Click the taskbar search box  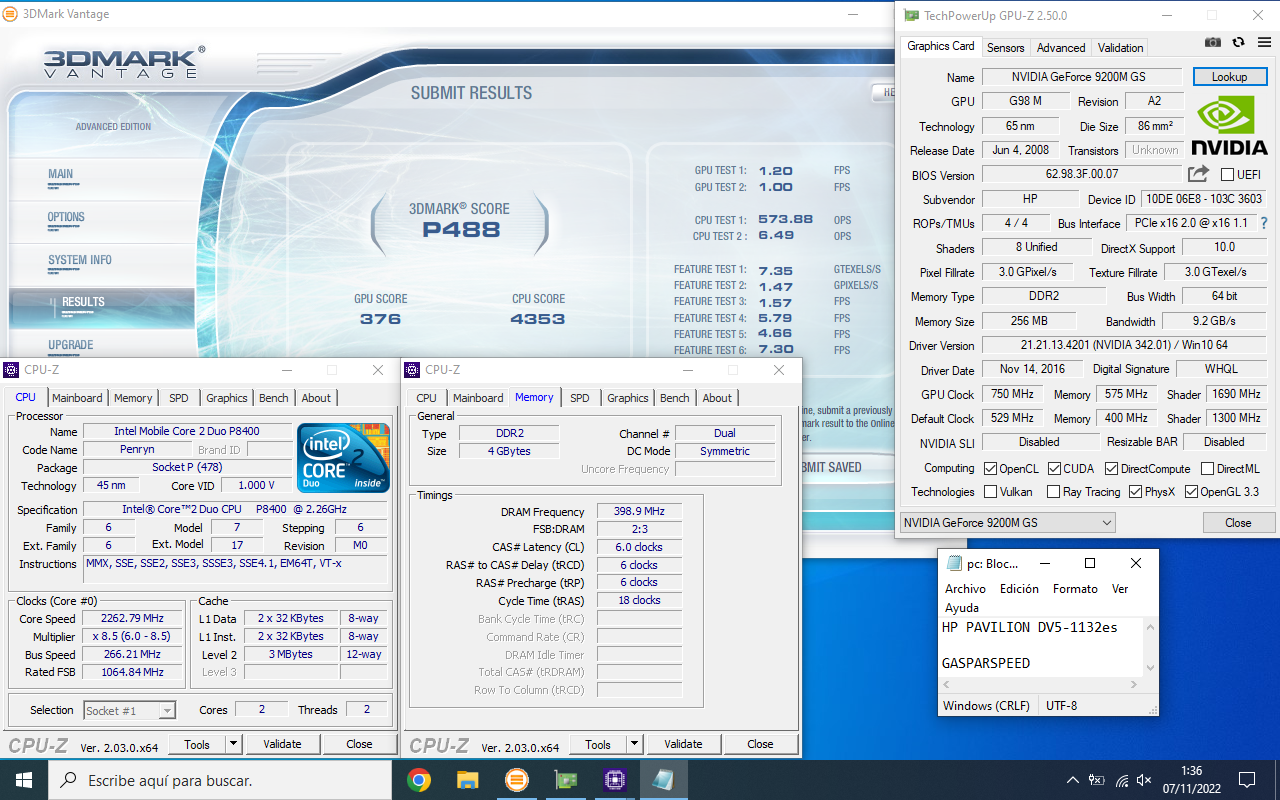[x=220, y=780]
